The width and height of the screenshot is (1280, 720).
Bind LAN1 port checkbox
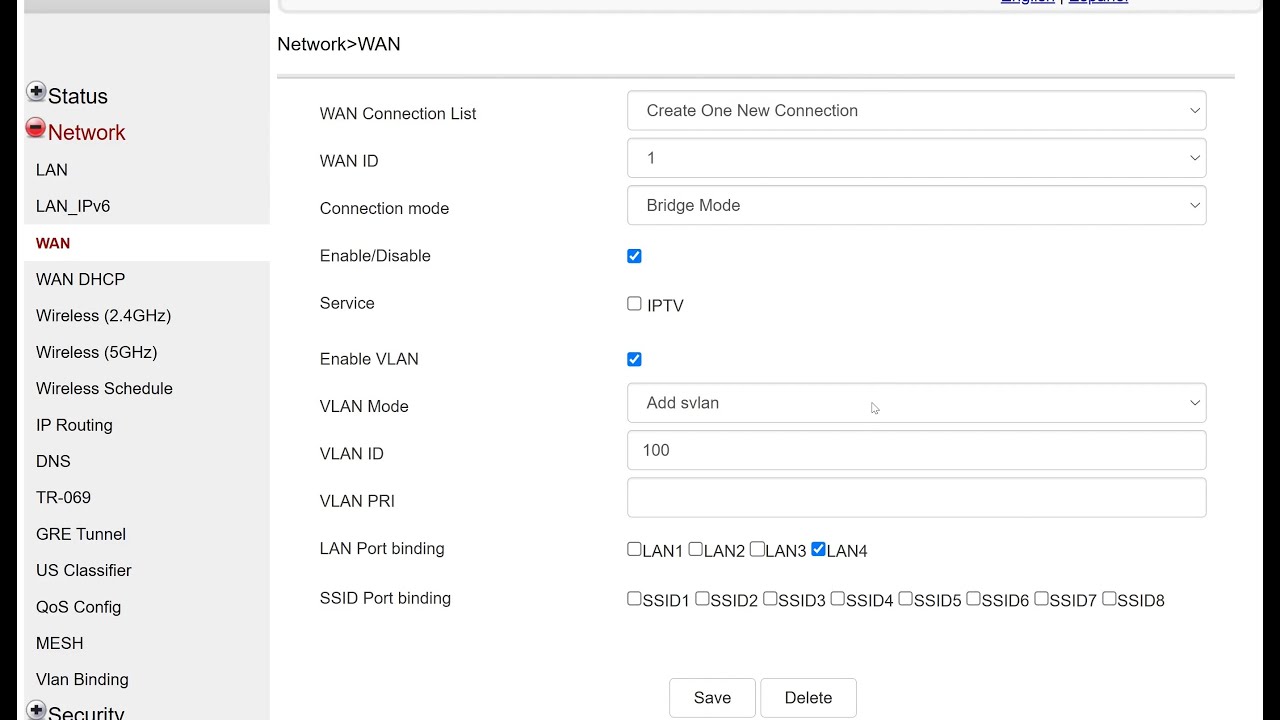634,549
